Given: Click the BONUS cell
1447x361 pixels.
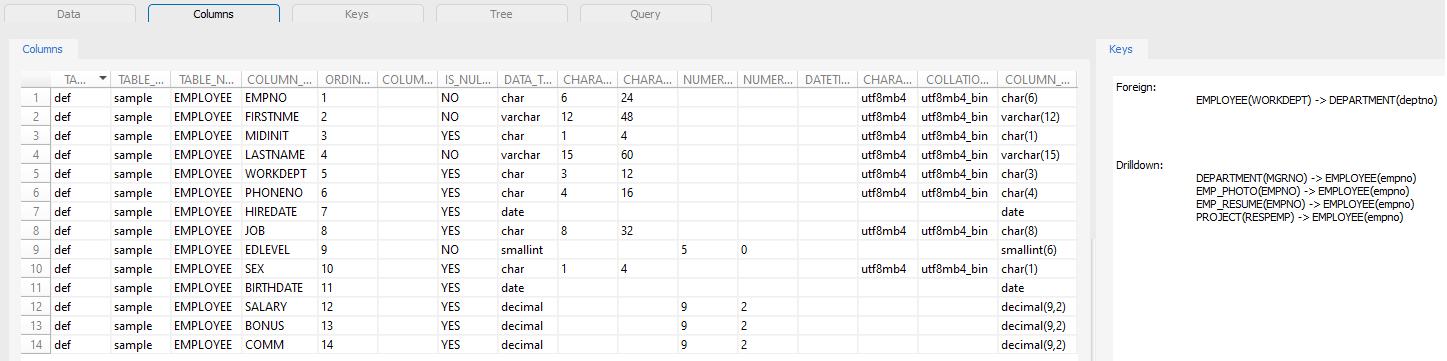Looking at the screenshot, I should [x=279, y=326].
